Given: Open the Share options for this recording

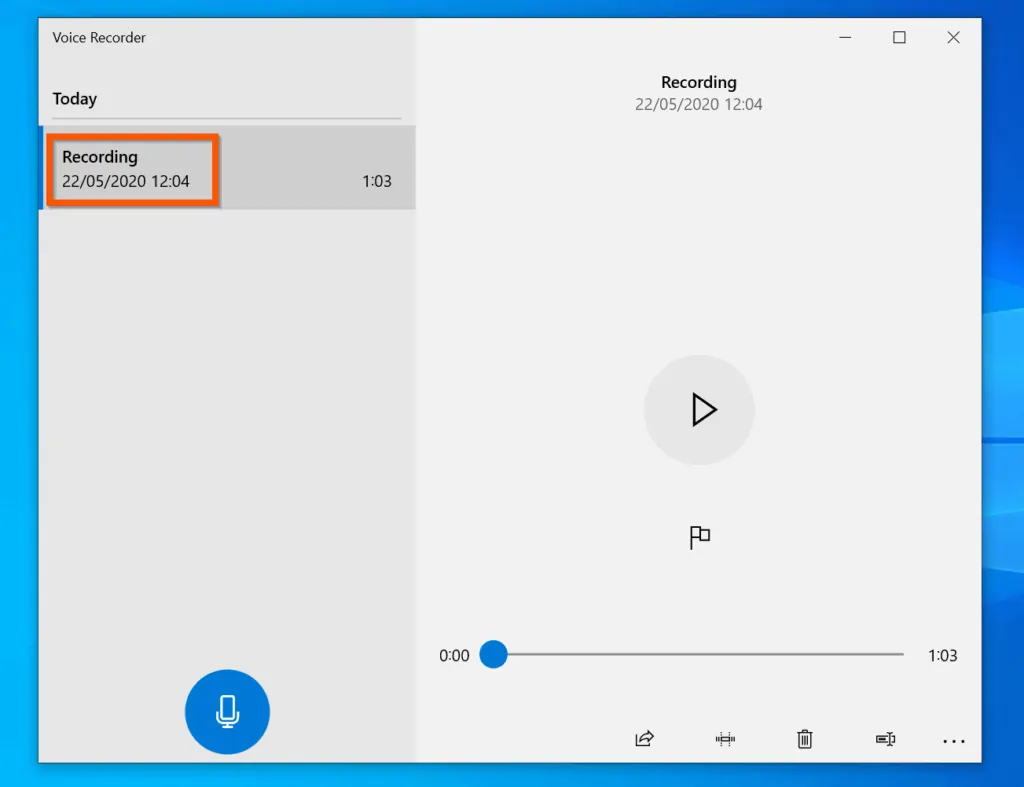Looking at the screenshot, I should [x=644, y=739].
